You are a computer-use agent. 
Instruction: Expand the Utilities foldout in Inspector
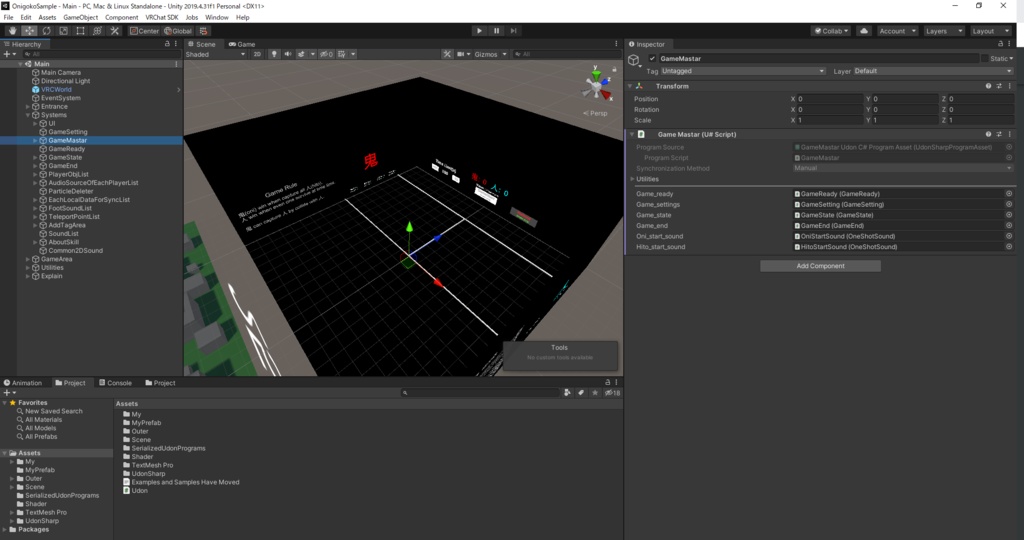[632, 179]
